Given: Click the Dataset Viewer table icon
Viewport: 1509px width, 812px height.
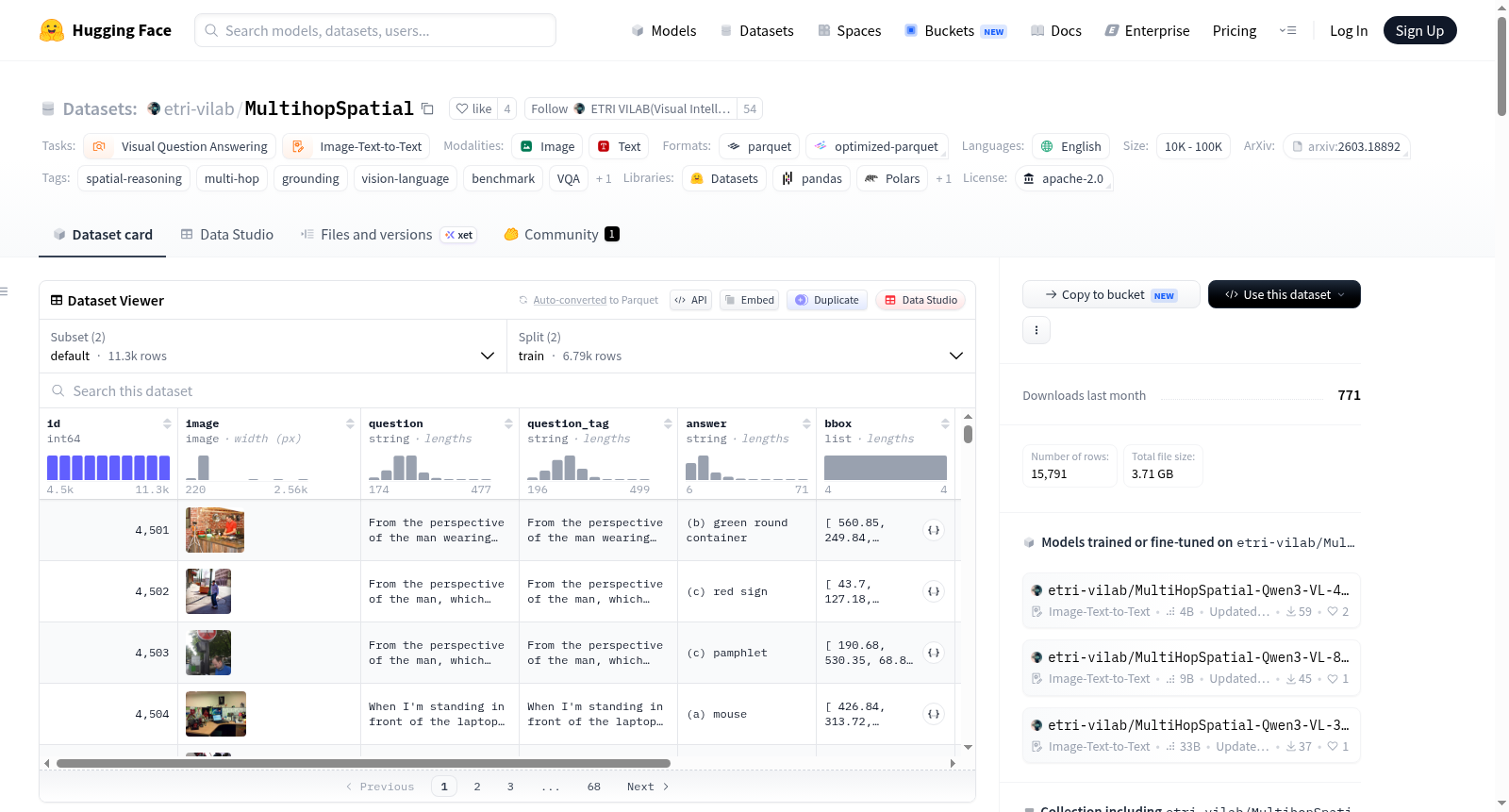Looking at the screenshot, I should click(x=57, y=300).
